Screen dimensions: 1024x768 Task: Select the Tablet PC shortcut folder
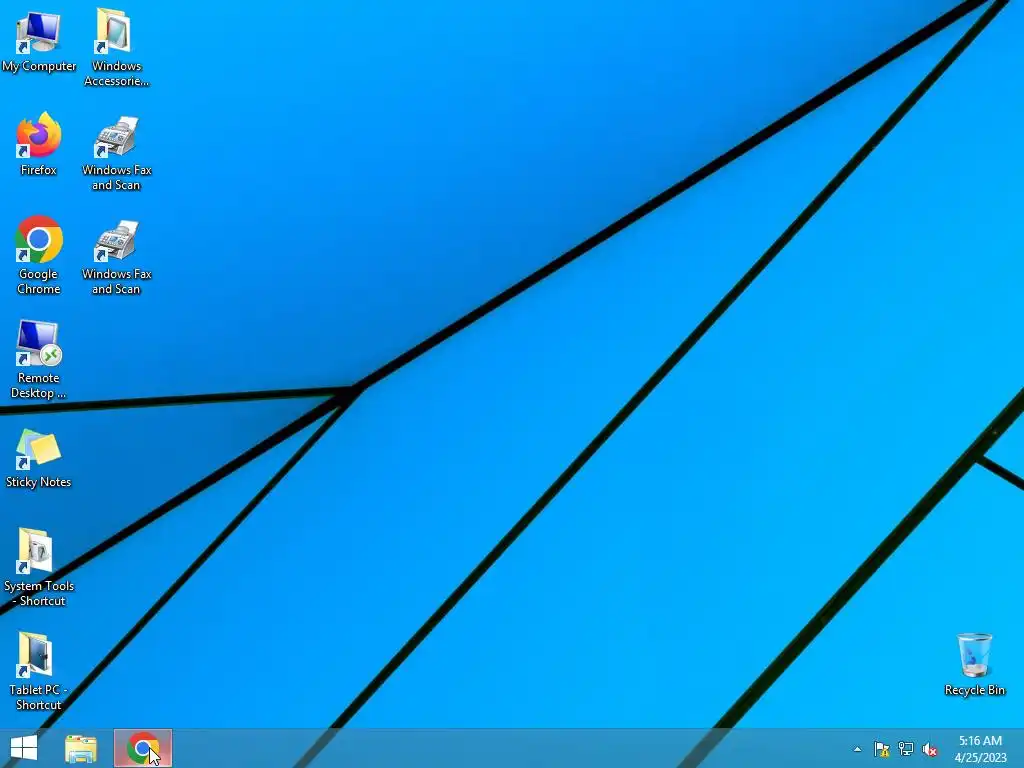(39, 671)
